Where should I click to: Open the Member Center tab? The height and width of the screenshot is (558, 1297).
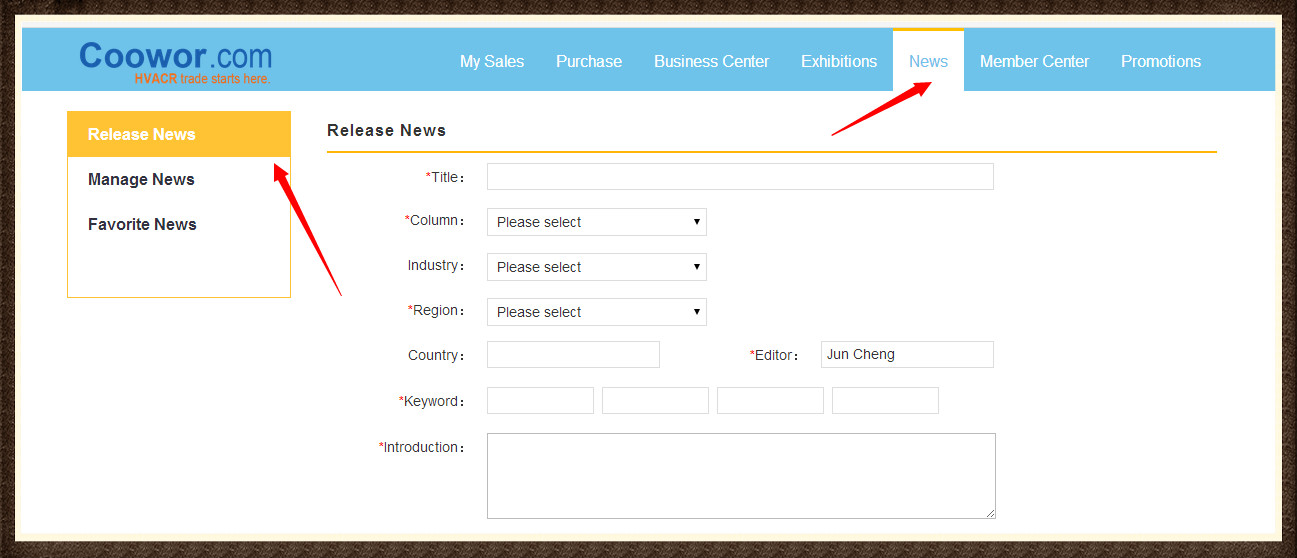(x=1034, y=61)
